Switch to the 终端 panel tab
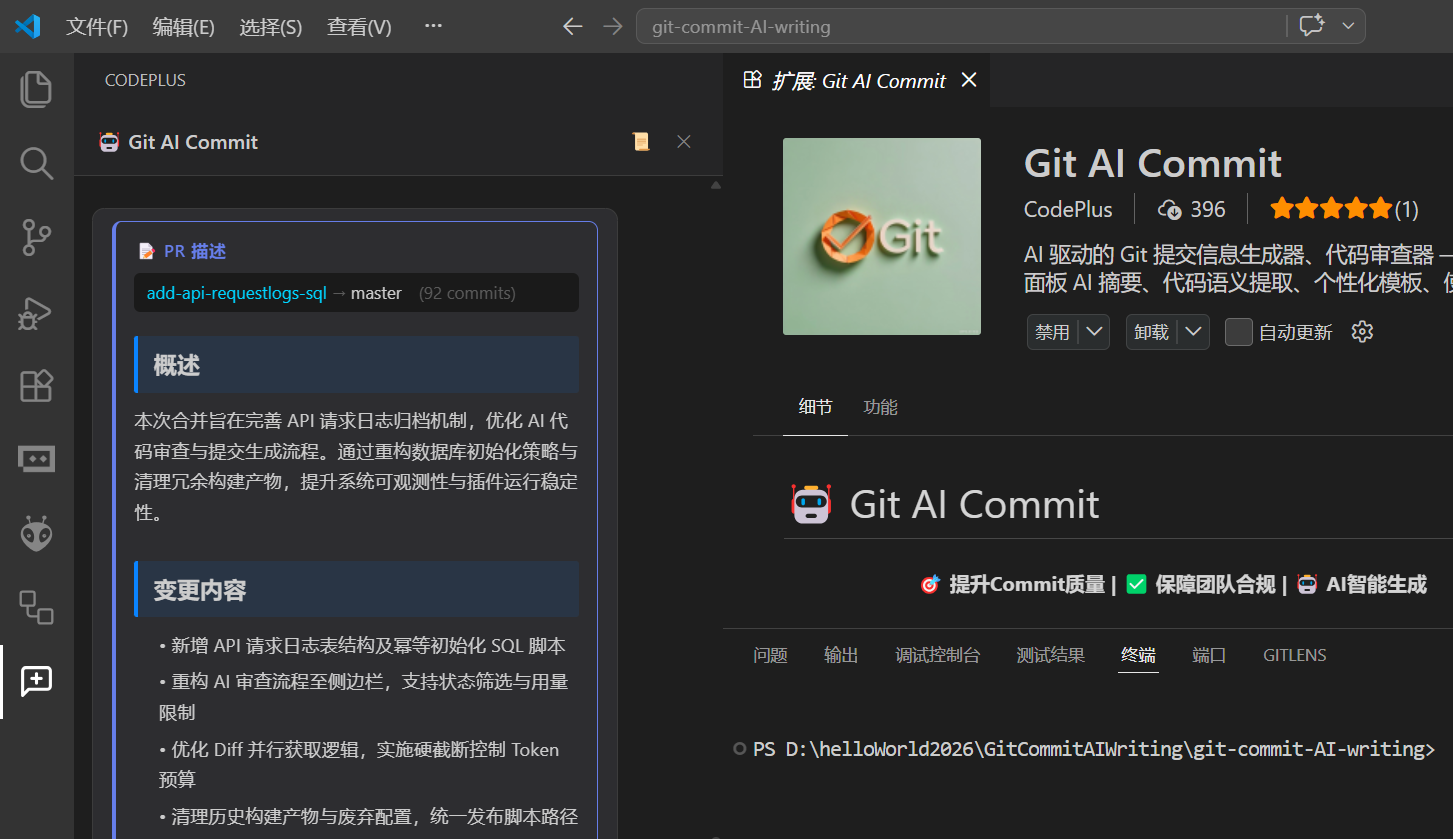This screenshot has width=1453, height=839. pyautogui.click(x=1138, y=655)
